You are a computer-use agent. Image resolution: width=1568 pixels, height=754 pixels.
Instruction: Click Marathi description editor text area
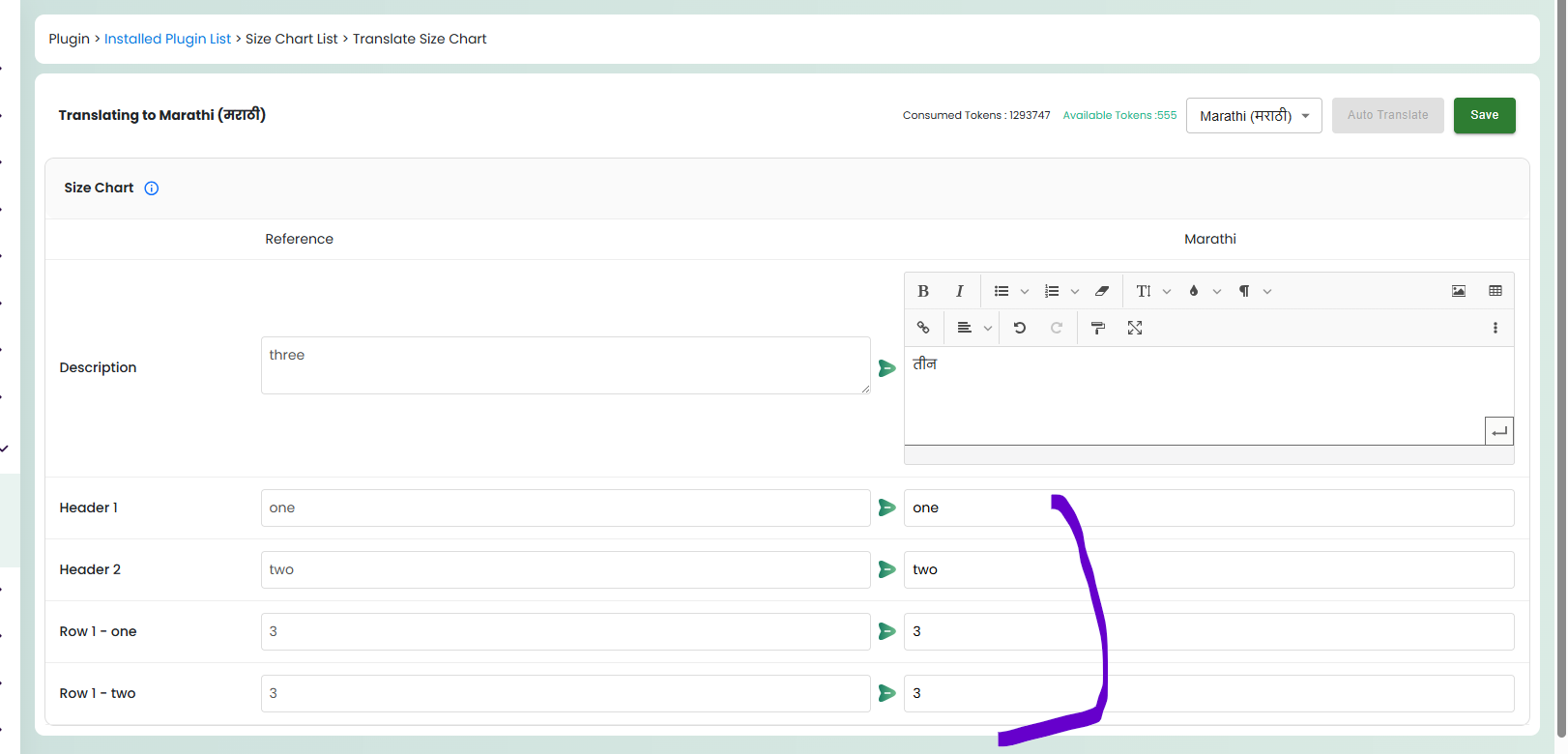tap(1208, 395)
